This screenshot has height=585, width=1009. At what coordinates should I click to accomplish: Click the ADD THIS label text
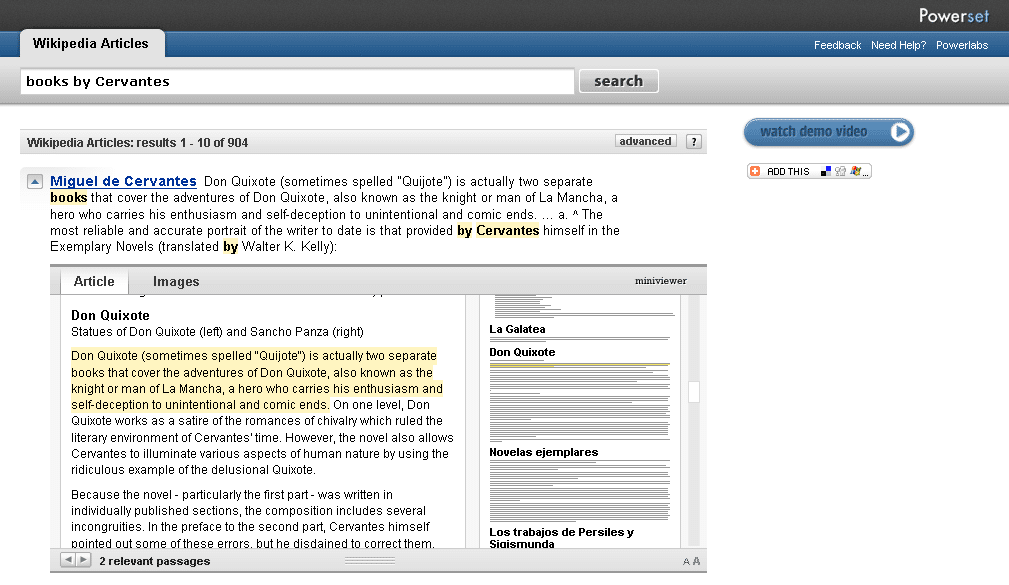(788, 171)
